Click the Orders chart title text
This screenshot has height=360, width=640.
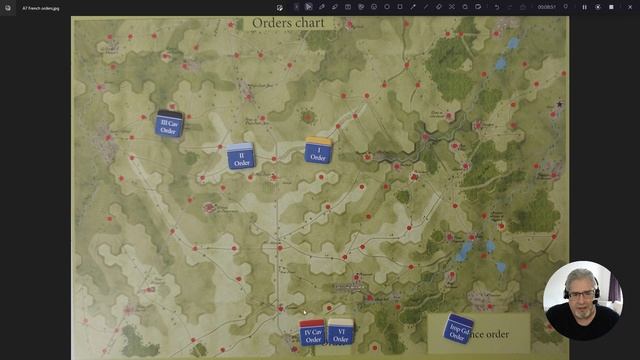pos(288,23)
